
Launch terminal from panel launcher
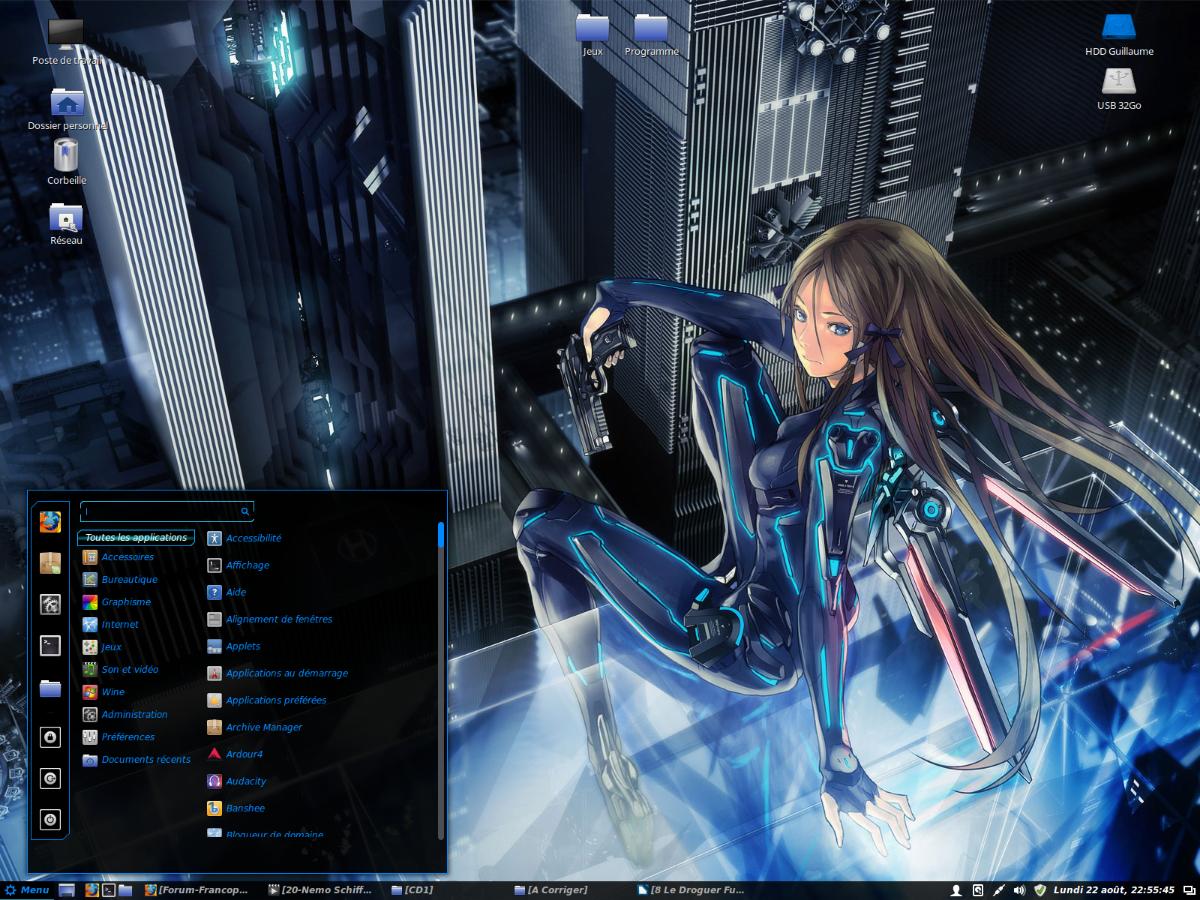[x=109, y=890]
